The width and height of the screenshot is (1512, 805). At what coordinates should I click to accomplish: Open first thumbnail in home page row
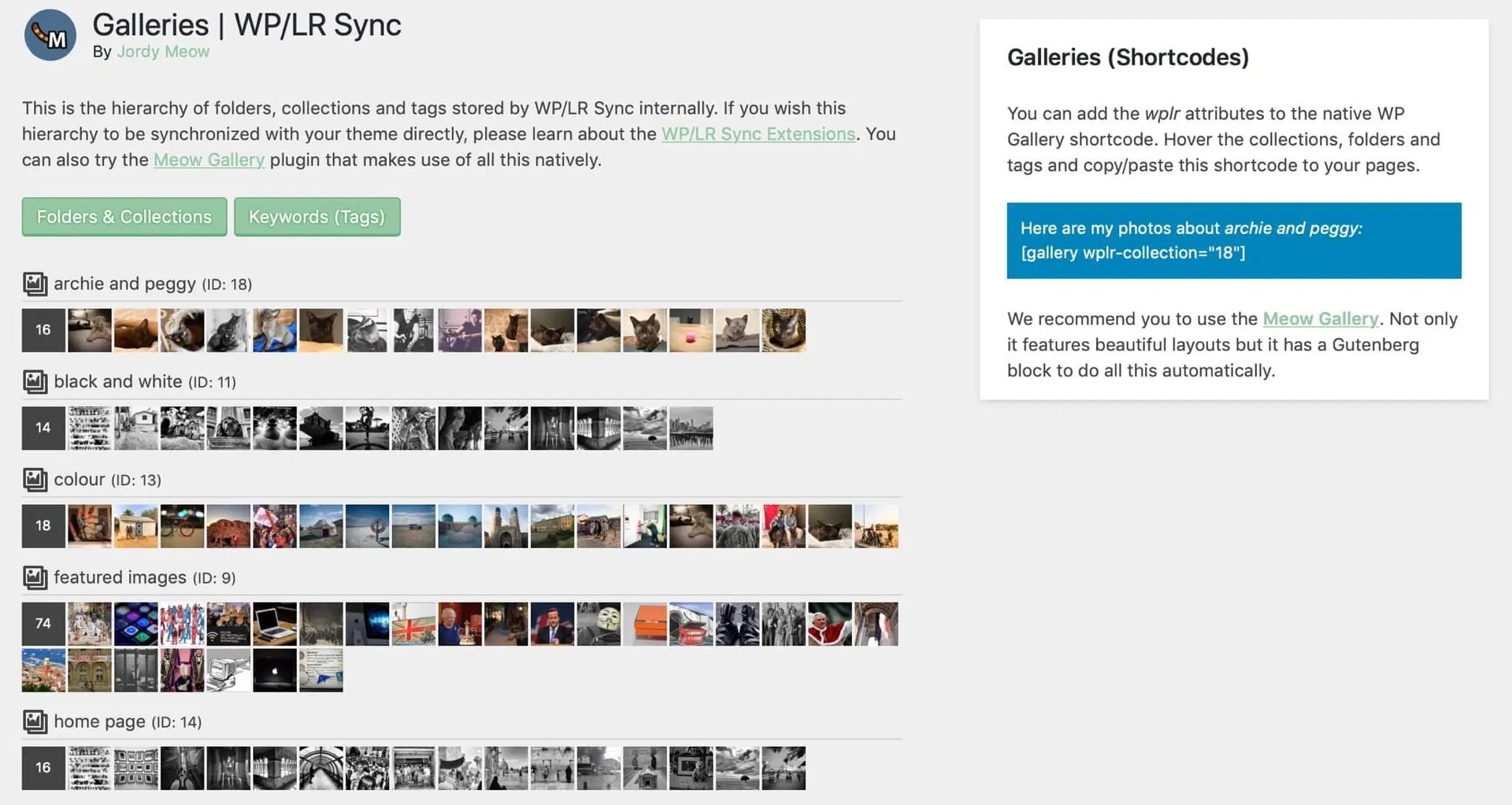[90, 768]
